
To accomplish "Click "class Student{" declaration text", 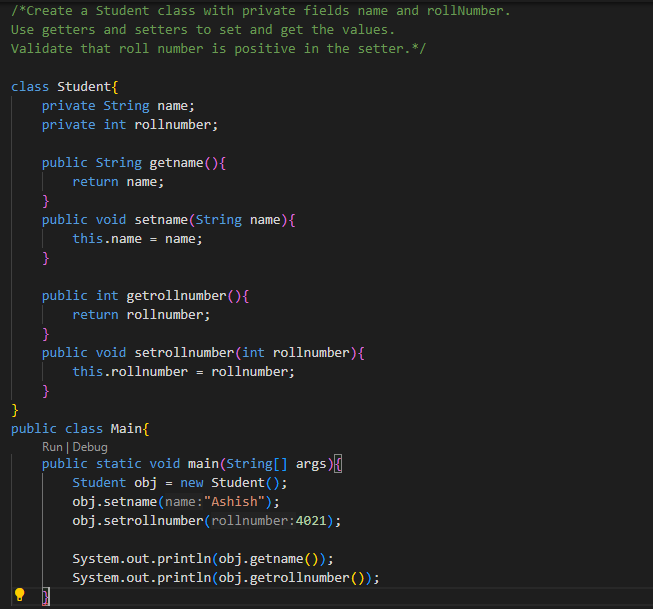I will 65,87.
